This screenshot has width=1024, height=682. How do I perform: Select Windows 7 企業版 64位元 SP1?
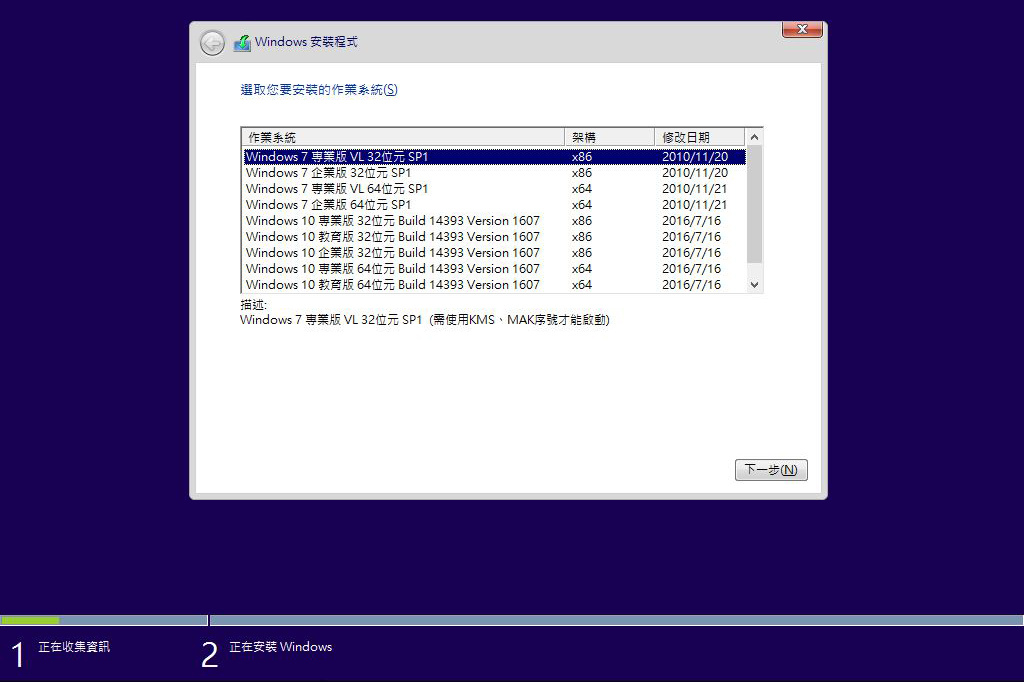[494, 205]
